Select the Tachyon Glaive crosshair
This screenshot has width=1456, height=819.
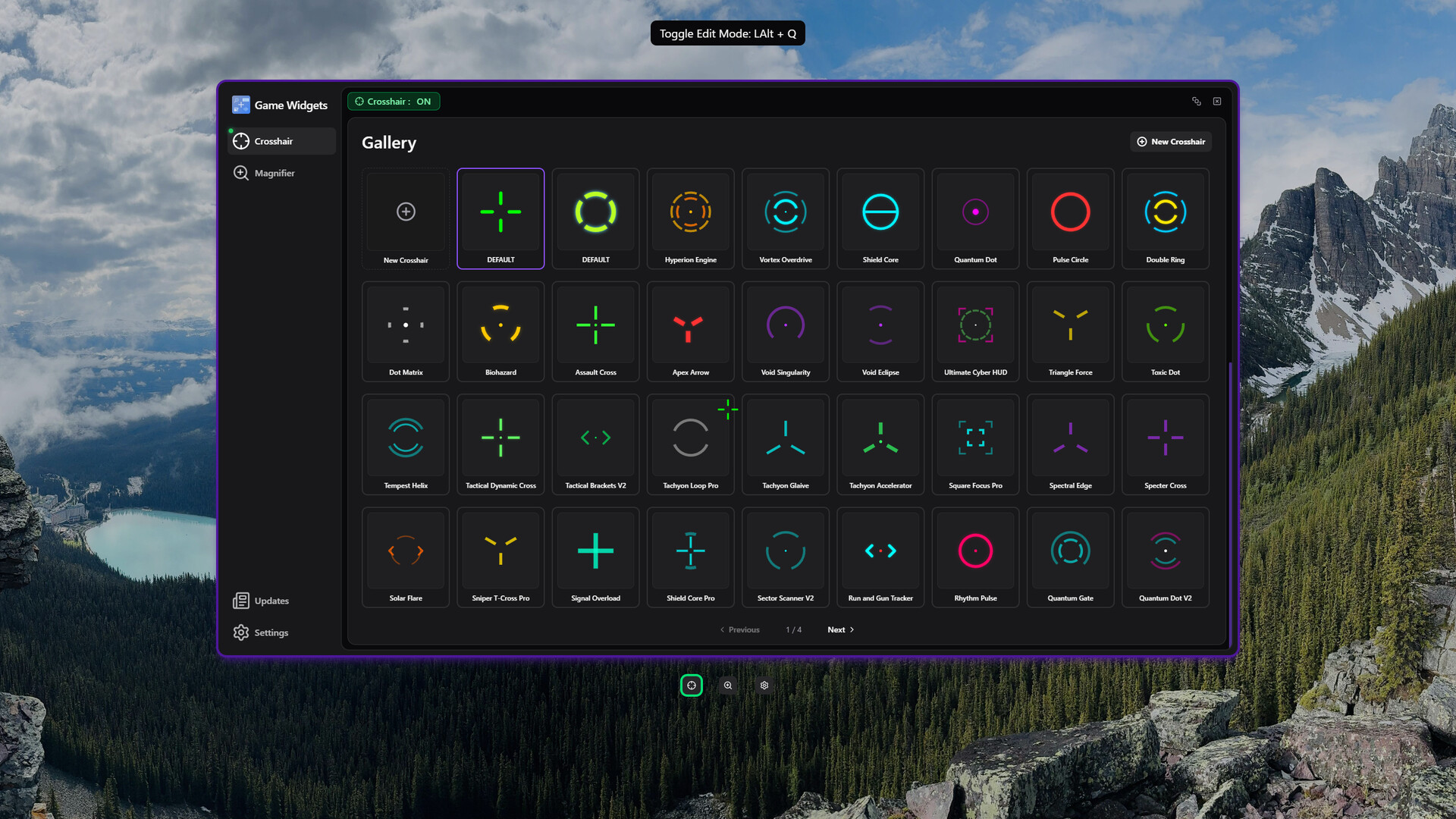pyautogui.click(x=786, y=444)
